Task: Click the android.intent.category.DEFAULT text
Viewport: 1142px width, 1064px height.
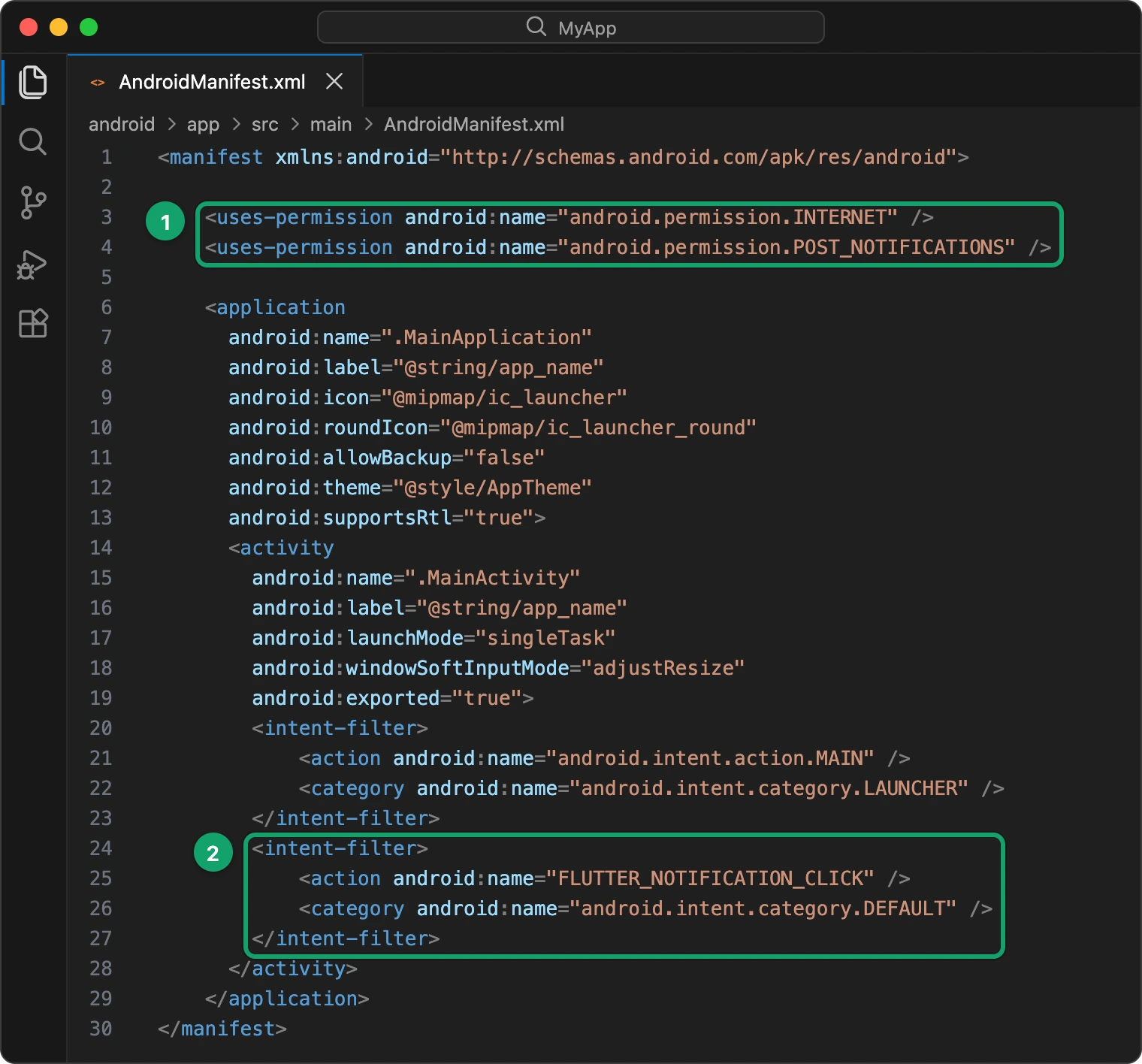Action: coord(763,908)
